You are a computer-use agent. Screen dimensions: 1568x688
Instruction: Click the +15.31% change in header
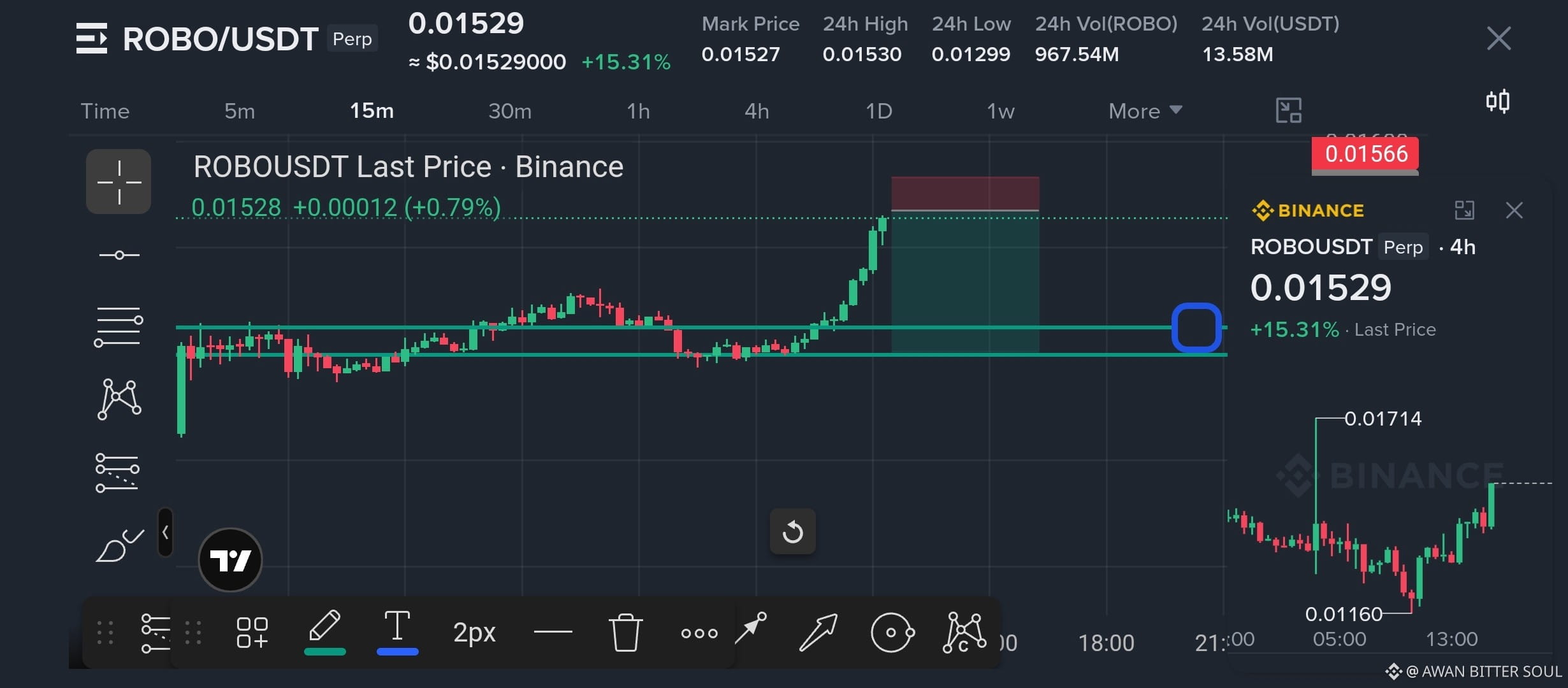[626, 62]
